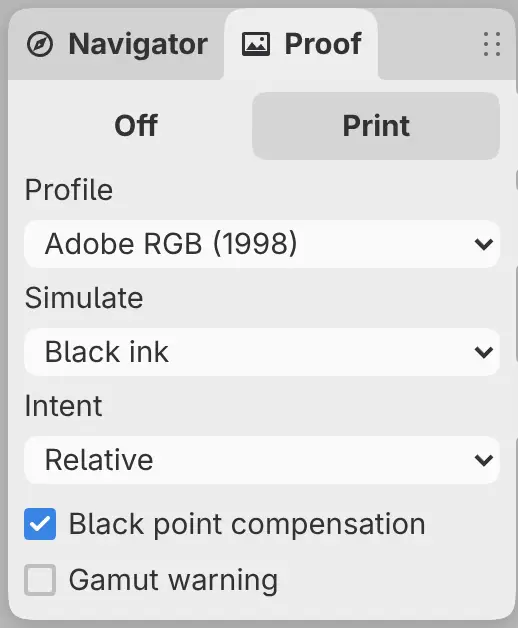Click the Proof image icon
518x628 pixels.
click(x=256, y=44)
